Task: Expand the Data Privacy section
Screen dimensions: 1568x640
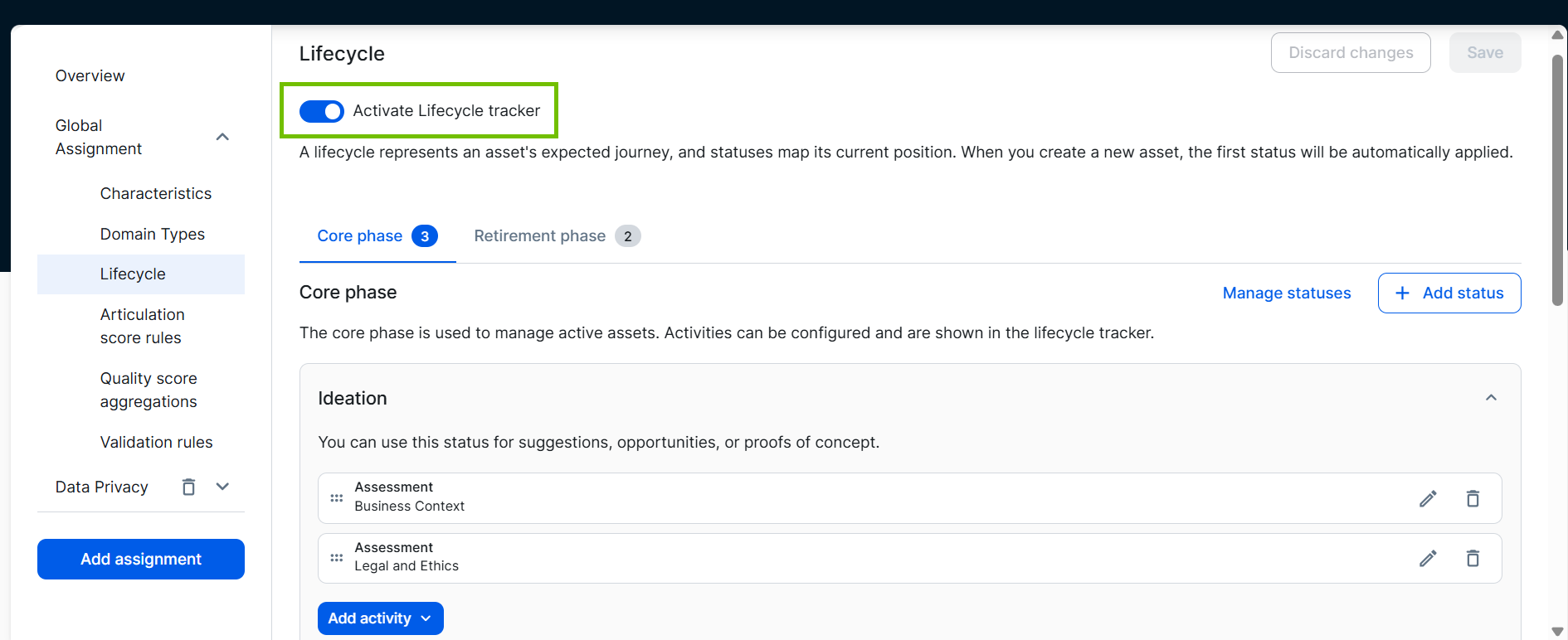Action: tap(222, 487)
